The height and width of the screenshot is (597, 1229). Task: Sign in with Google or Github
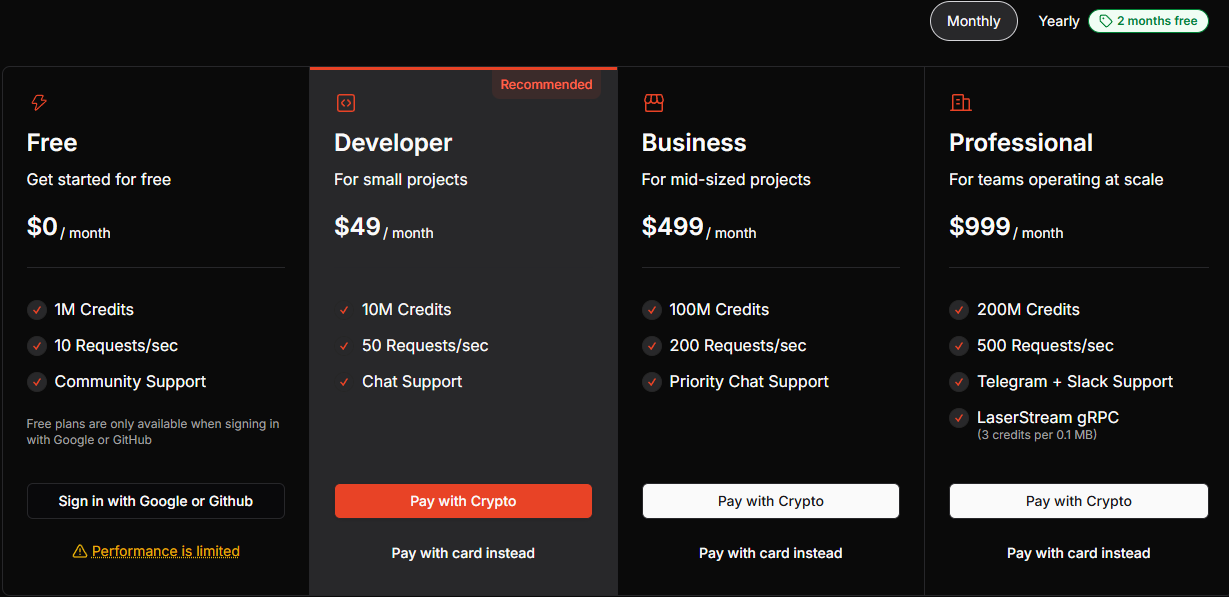pos(156,501)
